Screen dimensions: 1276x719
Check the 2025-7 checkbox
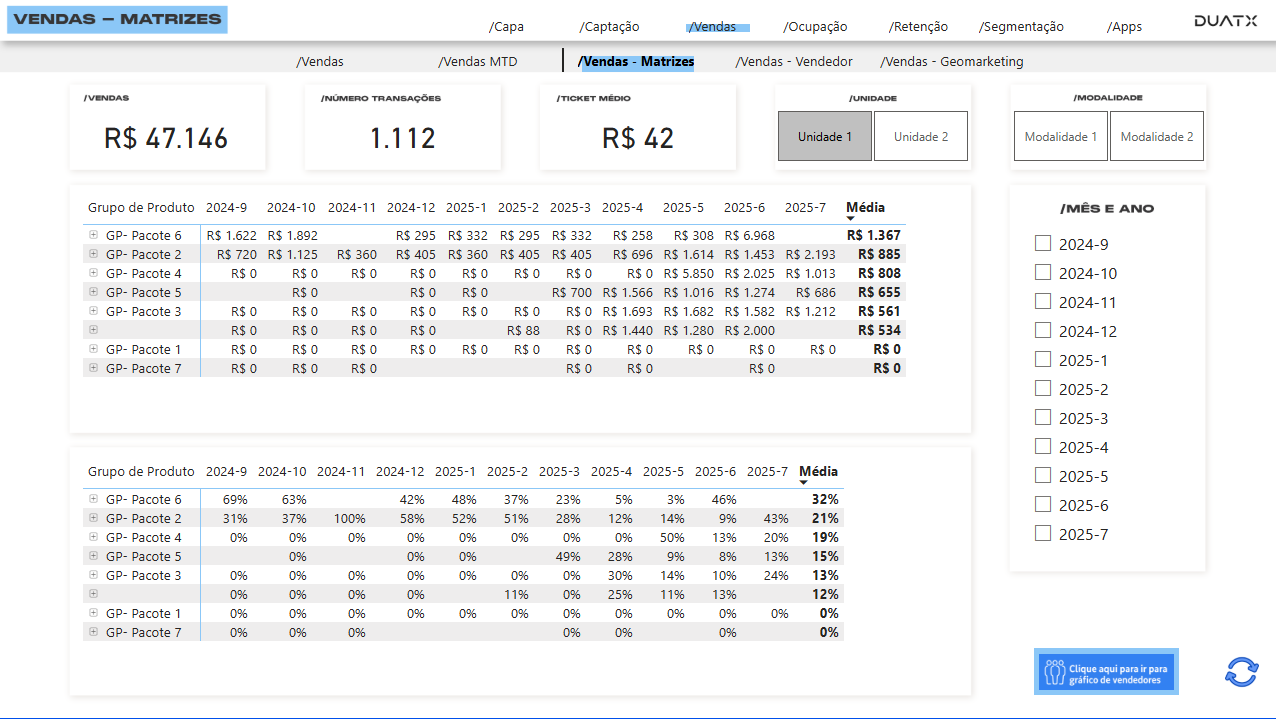click(x=1043, y=533)
